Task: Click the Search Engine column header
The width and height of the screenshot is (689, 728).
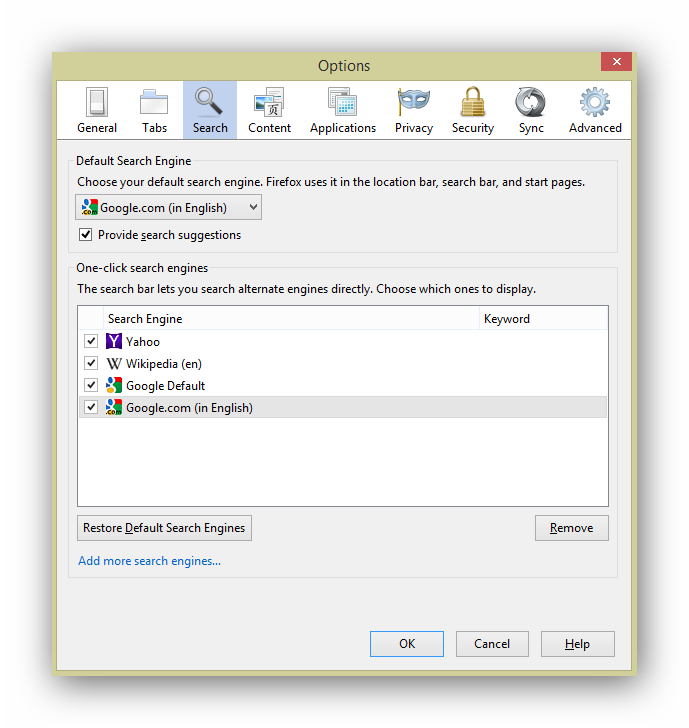Action: click(291, 318)
